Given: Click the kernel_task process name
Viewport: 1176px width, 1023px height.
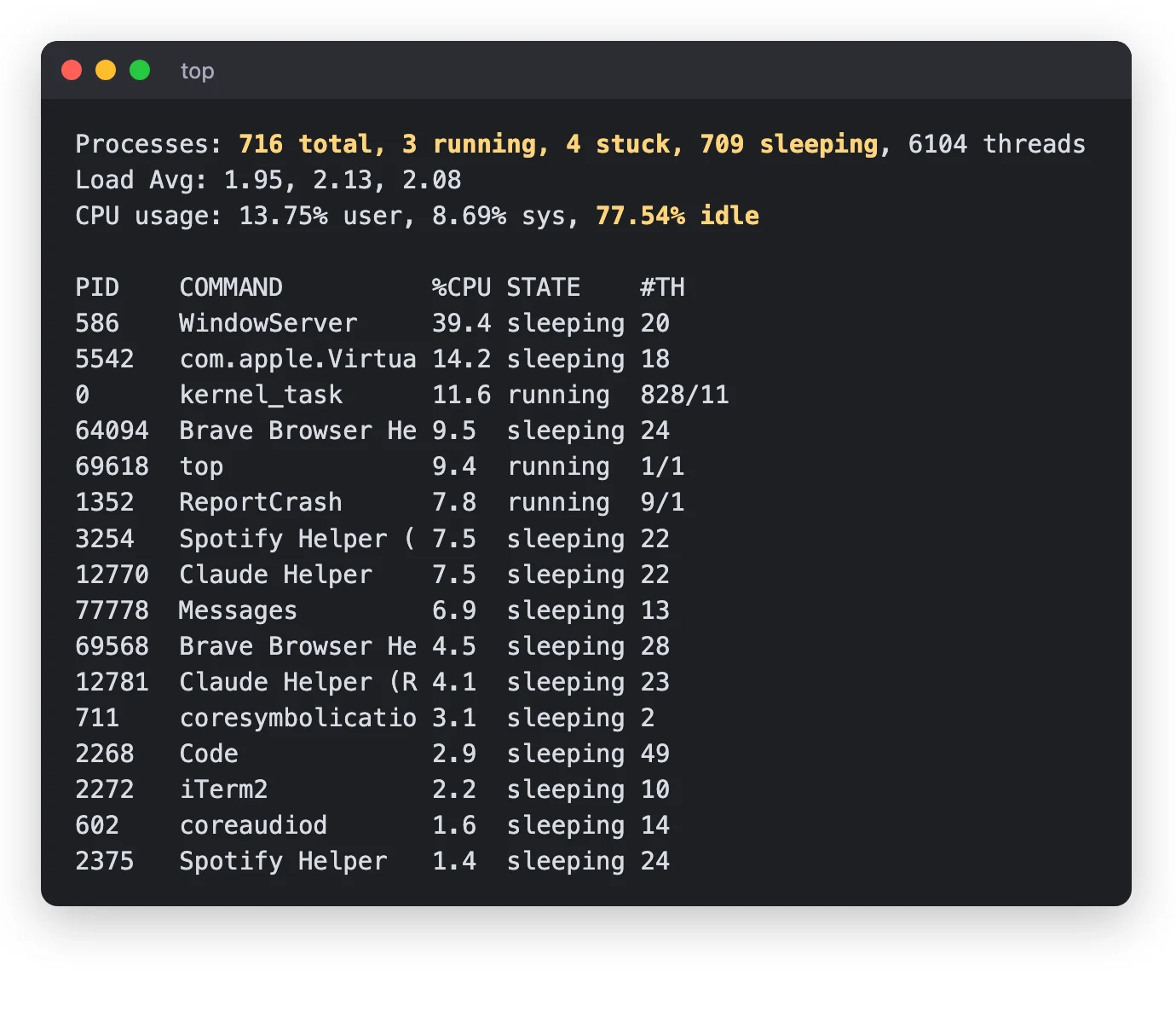Looking at the screenshot, I should [261, 395].
